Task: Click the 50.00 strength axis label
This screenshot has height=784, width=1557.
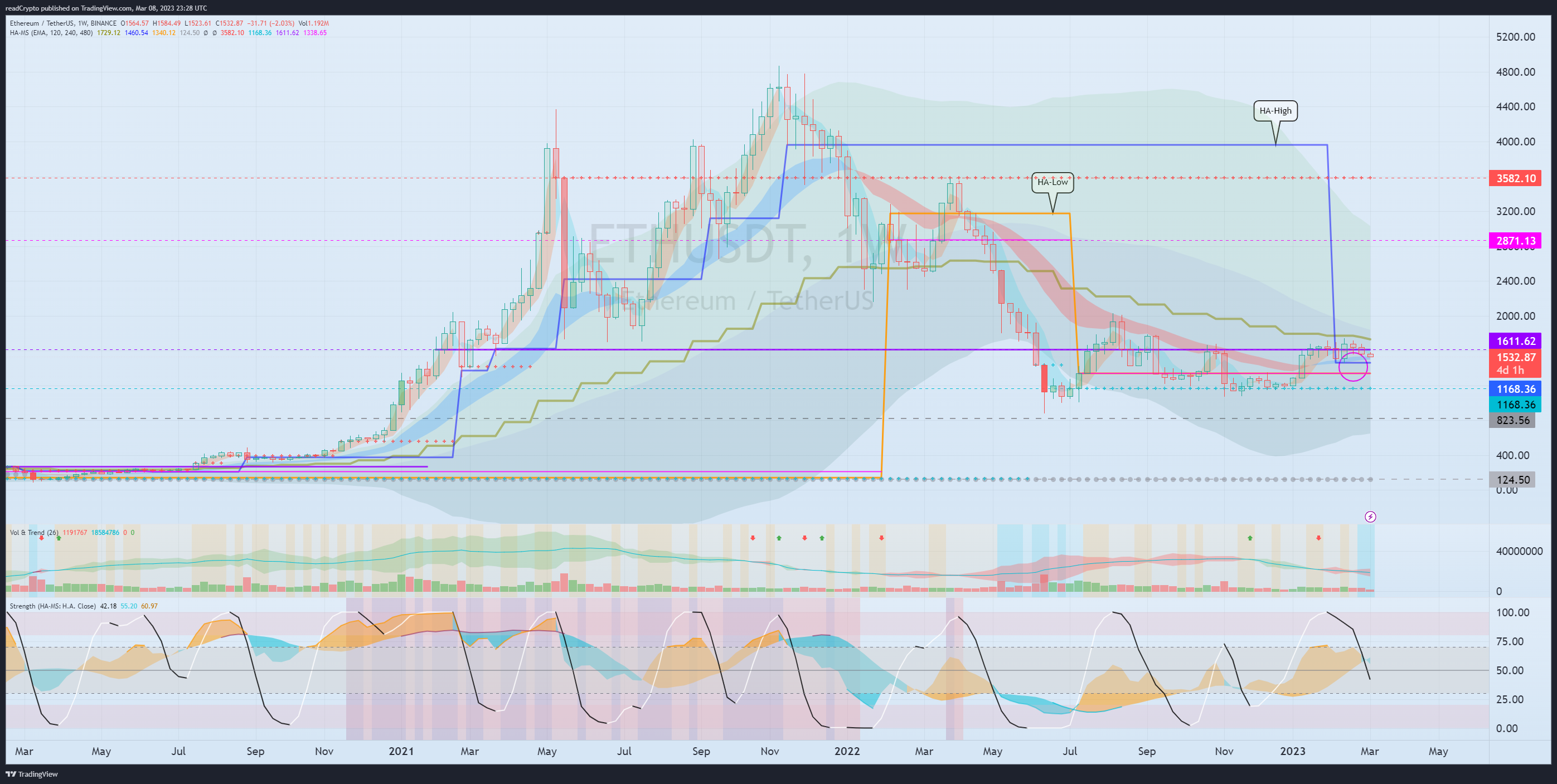Action: click(x=1509, y=670)
